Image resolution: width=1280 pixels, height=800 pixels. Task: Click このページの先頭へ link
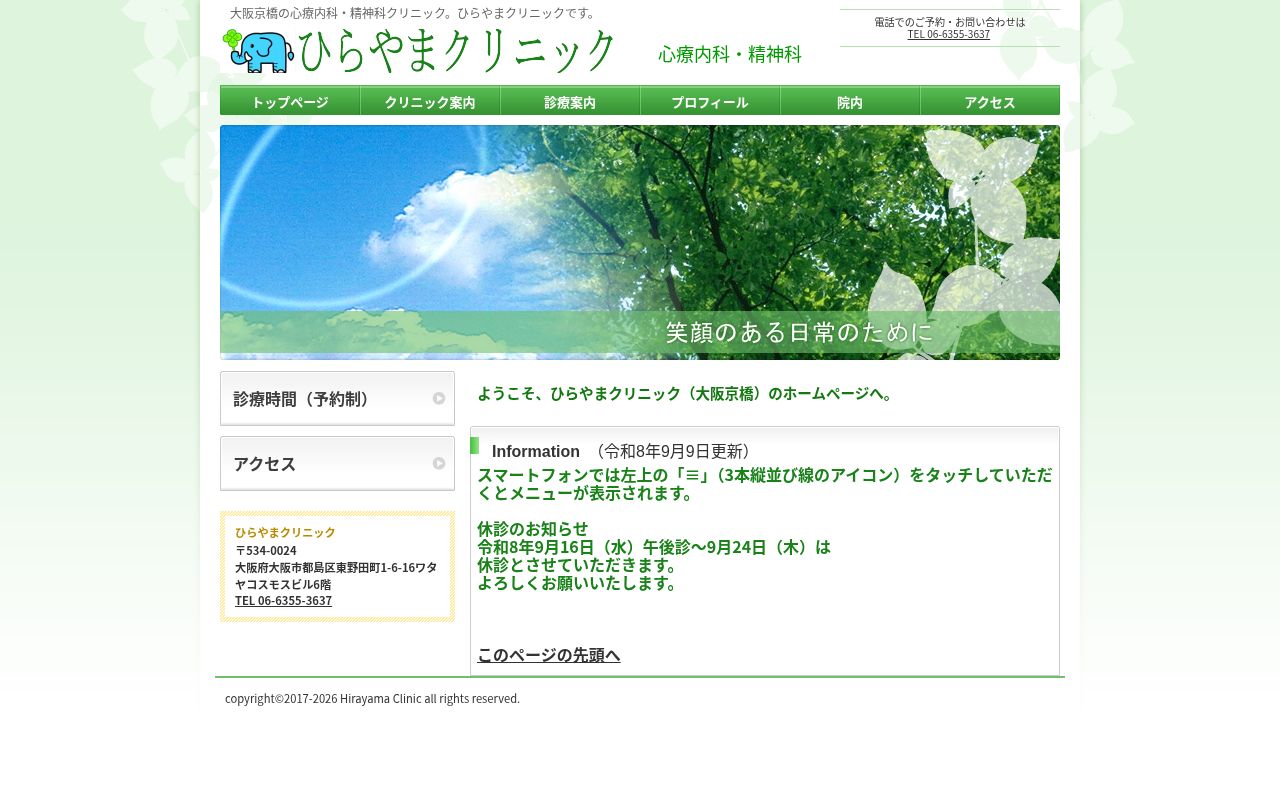pyautogui.click(x=548, y=655)
